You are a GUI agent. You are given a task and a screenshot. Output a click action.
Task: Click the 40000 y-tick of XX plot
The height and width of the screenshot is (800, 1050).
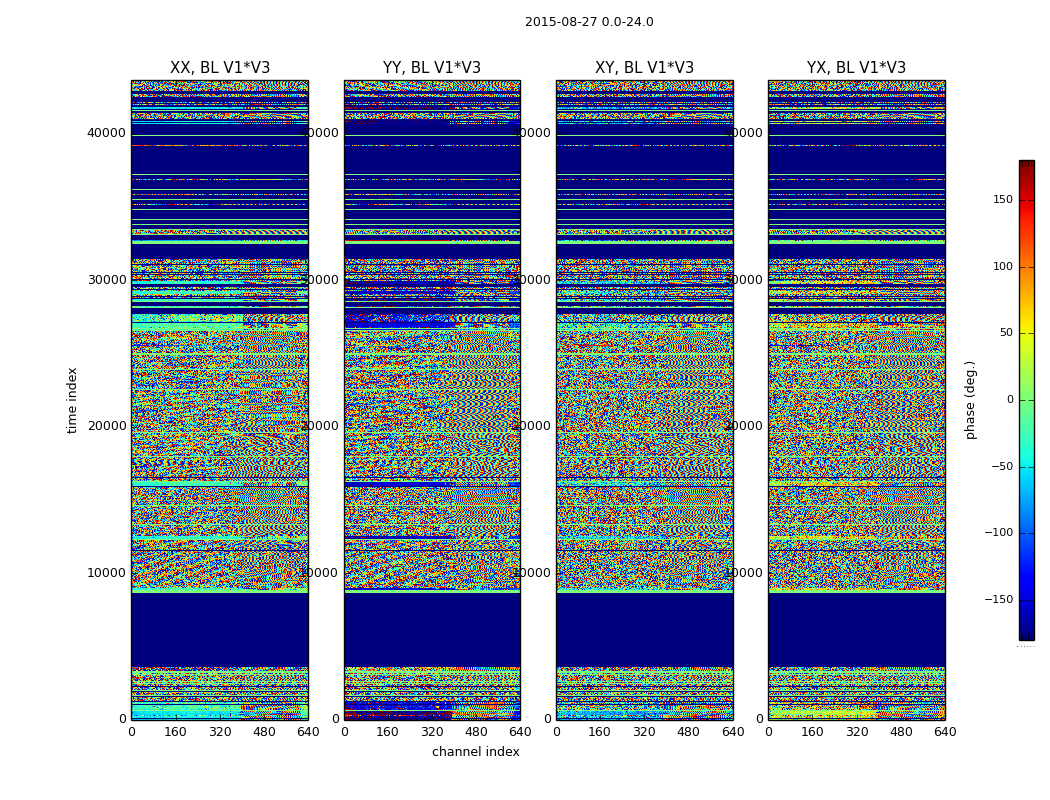point(106,133)
